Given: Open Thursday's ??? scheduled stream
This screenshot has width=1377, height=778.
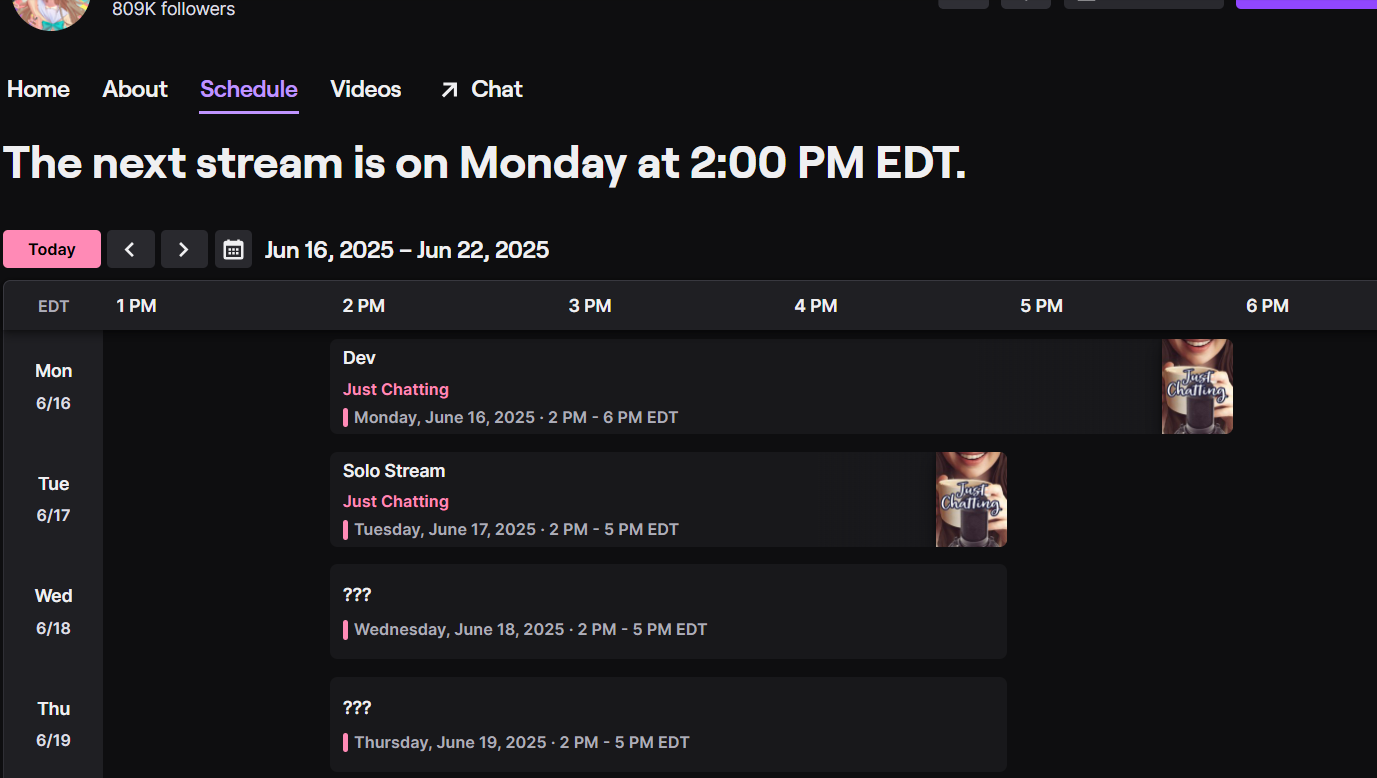Looking at the screenshot, I should click(x=667, y=723).
